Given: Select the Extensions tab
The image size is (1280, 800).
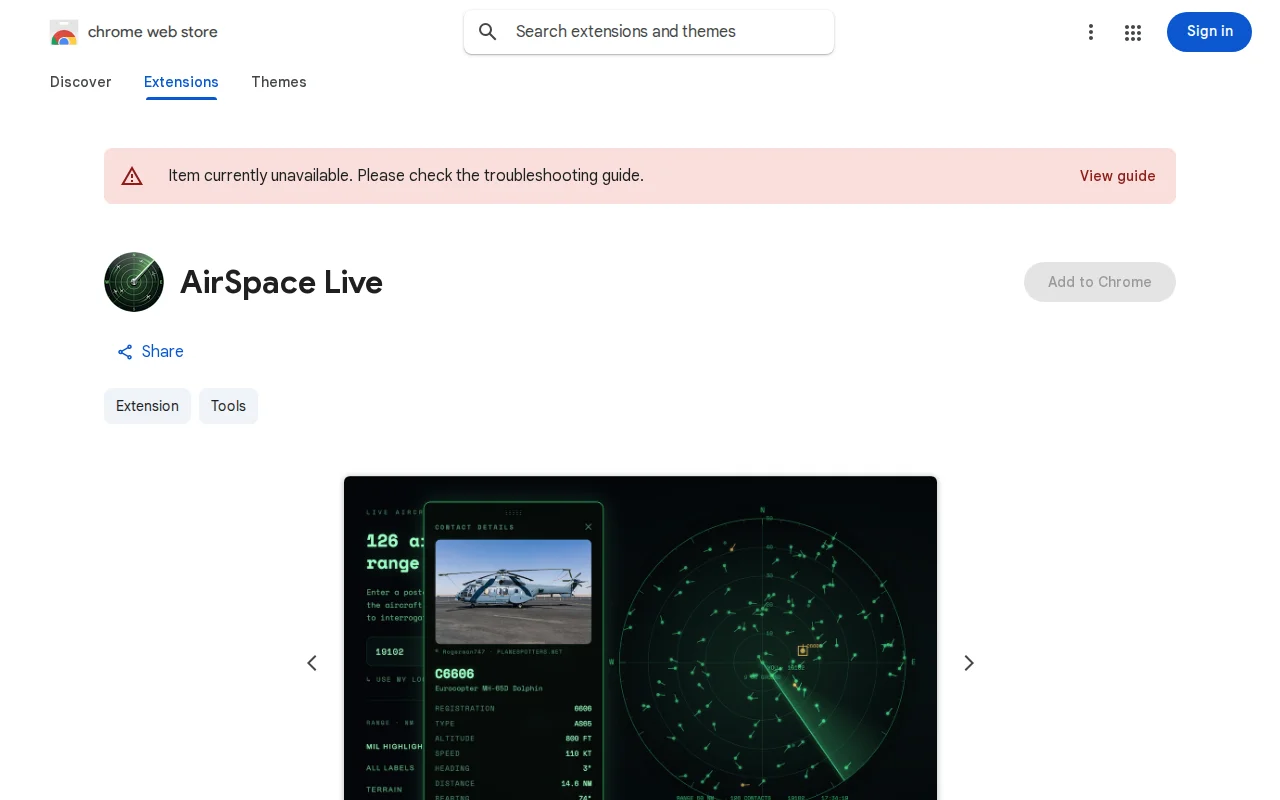Looking at the screenshot, I should tap(181, 82).
